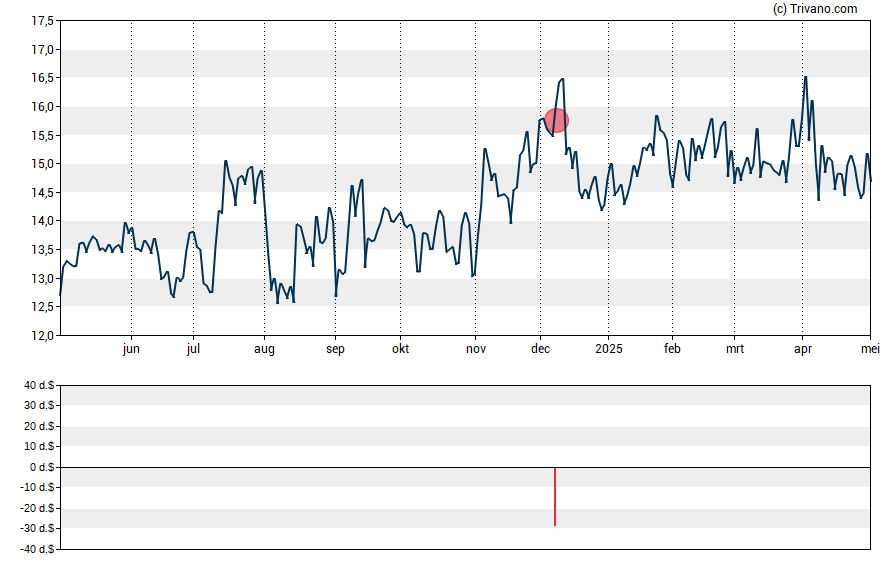Click the '-30 d.$' axis label
The width and height of the screenshot is (888, 565).
(38, 529)
